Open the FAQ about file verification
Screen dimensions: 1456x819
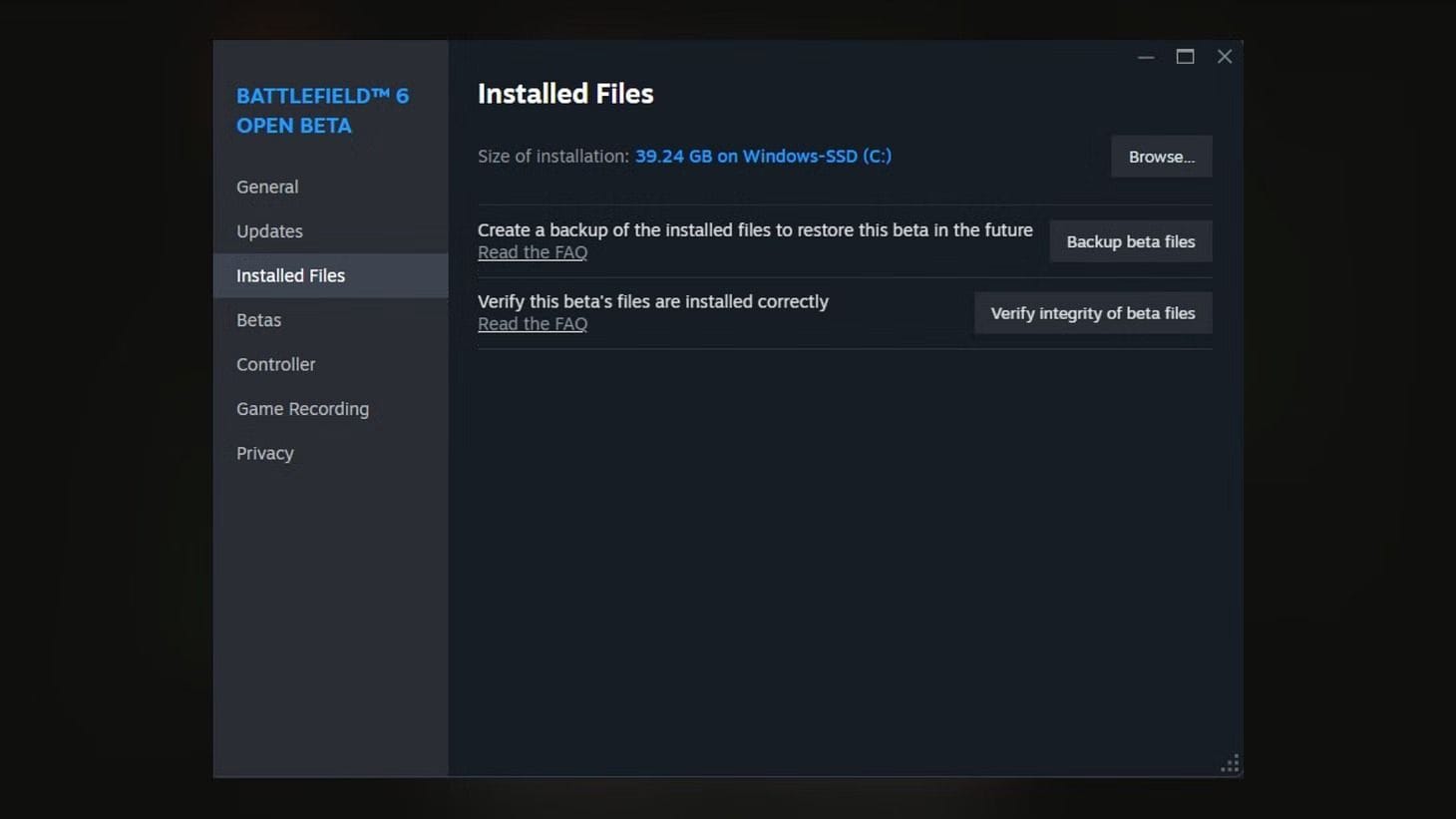533,323
